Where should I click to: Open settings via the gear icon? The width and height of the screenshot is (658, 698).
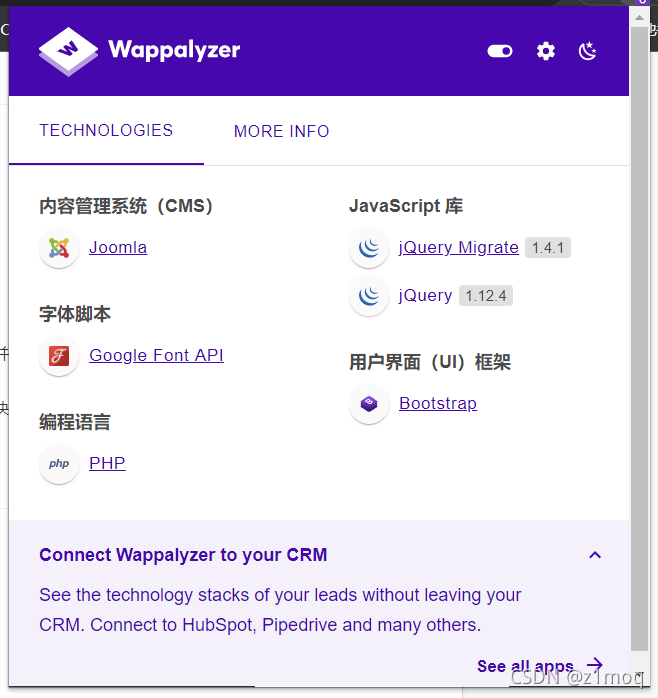pyautogui.click(x=546, y=51)
